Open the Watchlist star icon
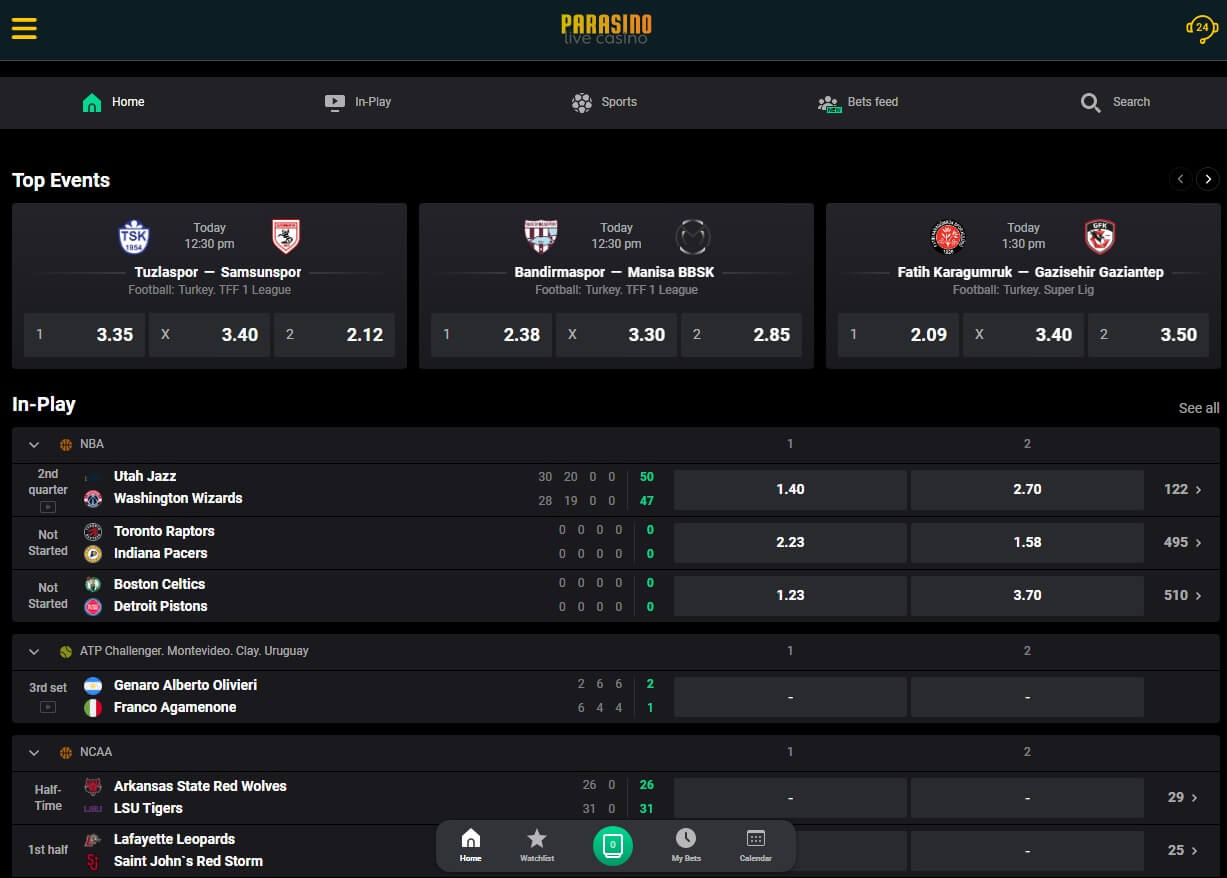The height and width of the screenshot is (878, 1227). point(537,845)
